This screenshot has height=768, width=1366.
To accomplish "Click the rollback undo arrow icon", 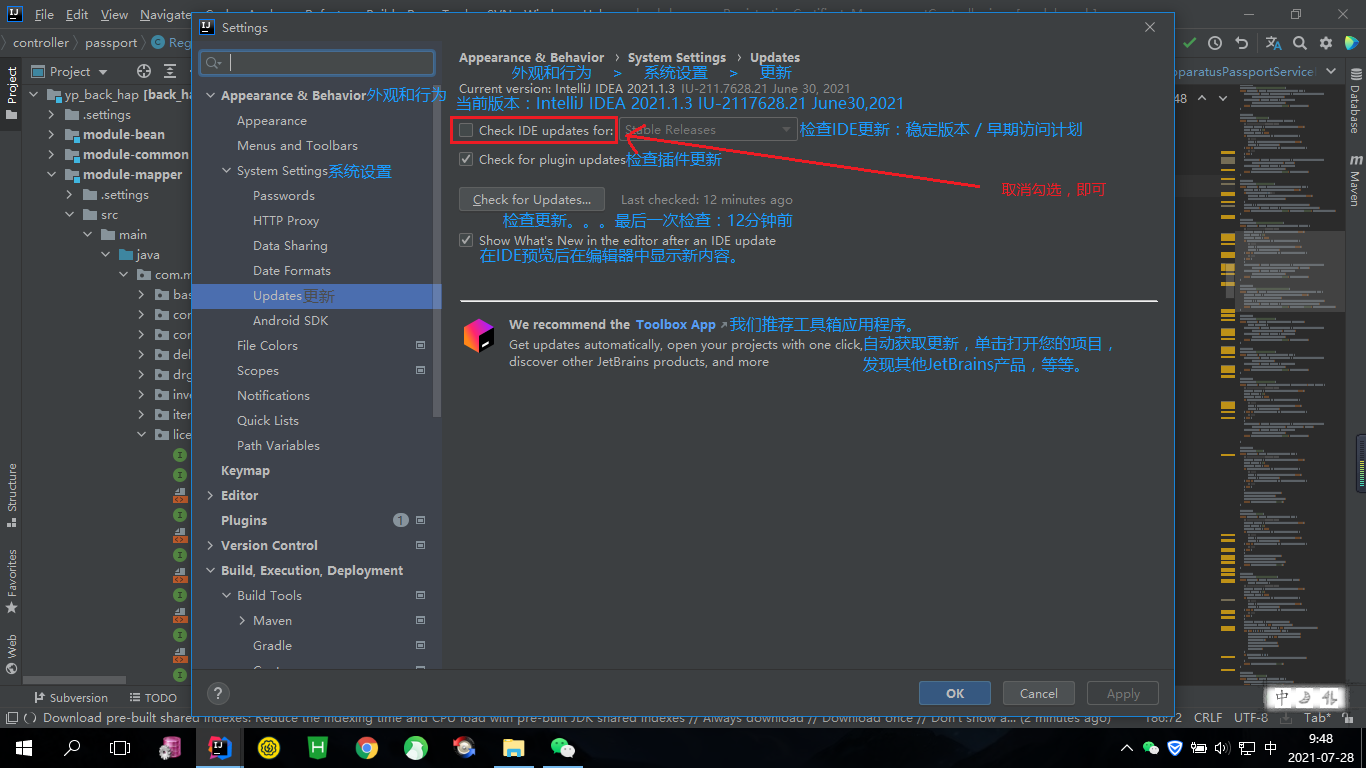I will coord(1241,43).
